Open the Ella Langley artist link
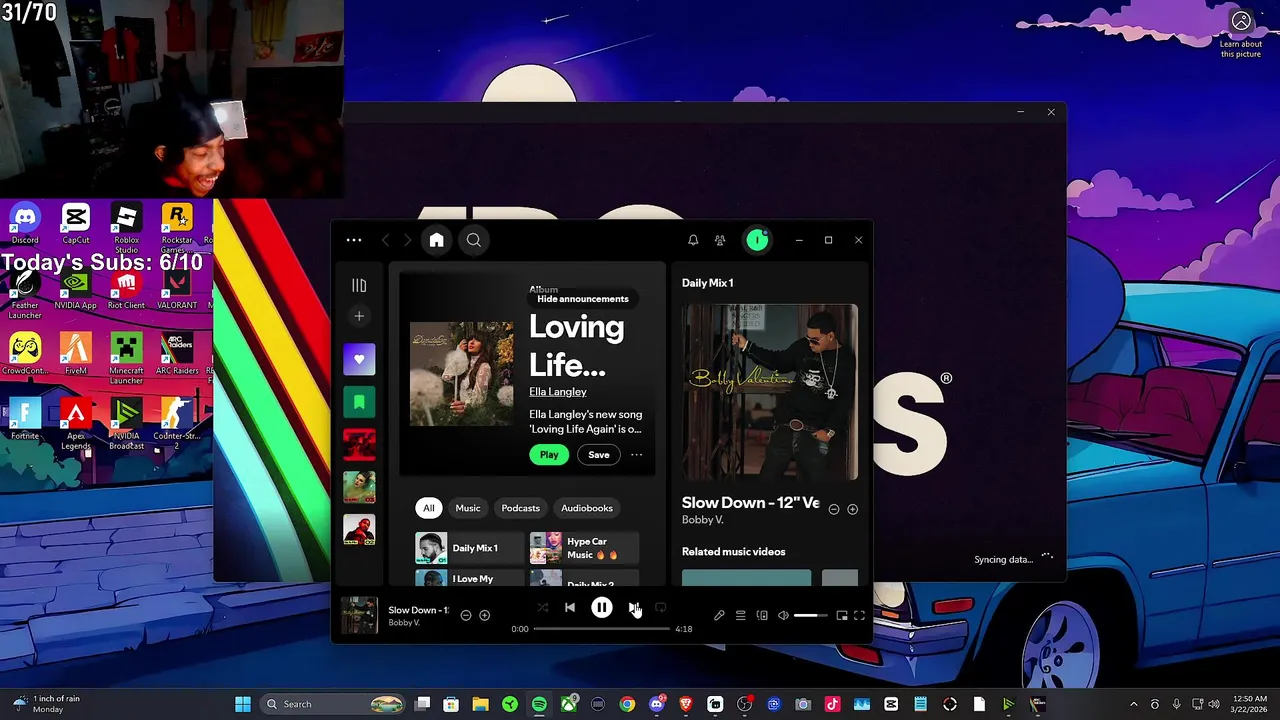Image resolution: width=1280 pixels, height=720 pixels. point(558,392)
